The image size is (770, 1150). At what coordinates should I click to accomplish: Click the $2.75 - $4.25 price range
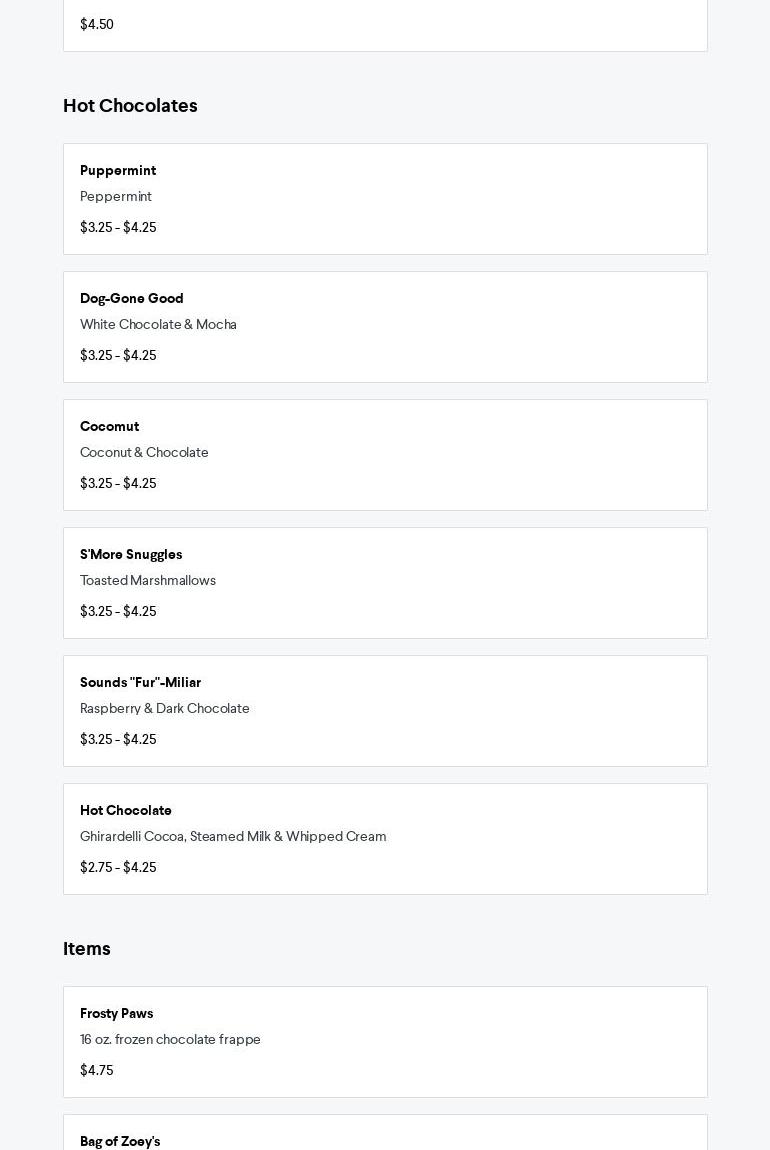click(x=118, y=867)
